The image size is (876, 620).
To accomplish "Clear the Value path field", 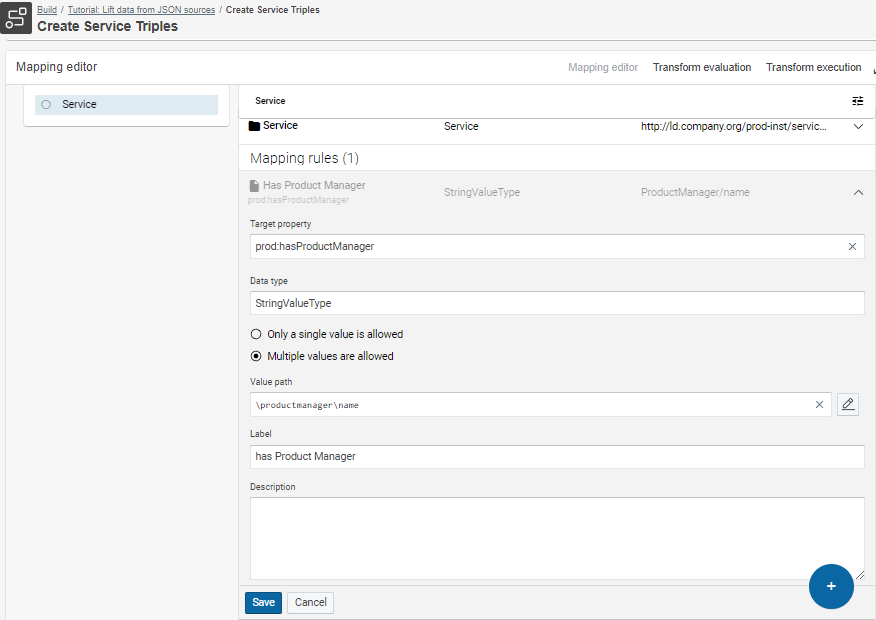I will (x=819, y=405).
